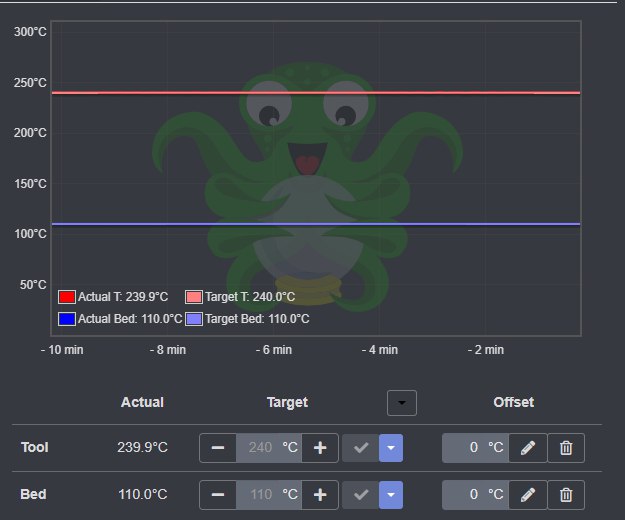Image resolution: width=625 pixels, height=520 pixels.
Task: Open Tool temperature presets dropdown arrow
Action: [x=391, y=448]
